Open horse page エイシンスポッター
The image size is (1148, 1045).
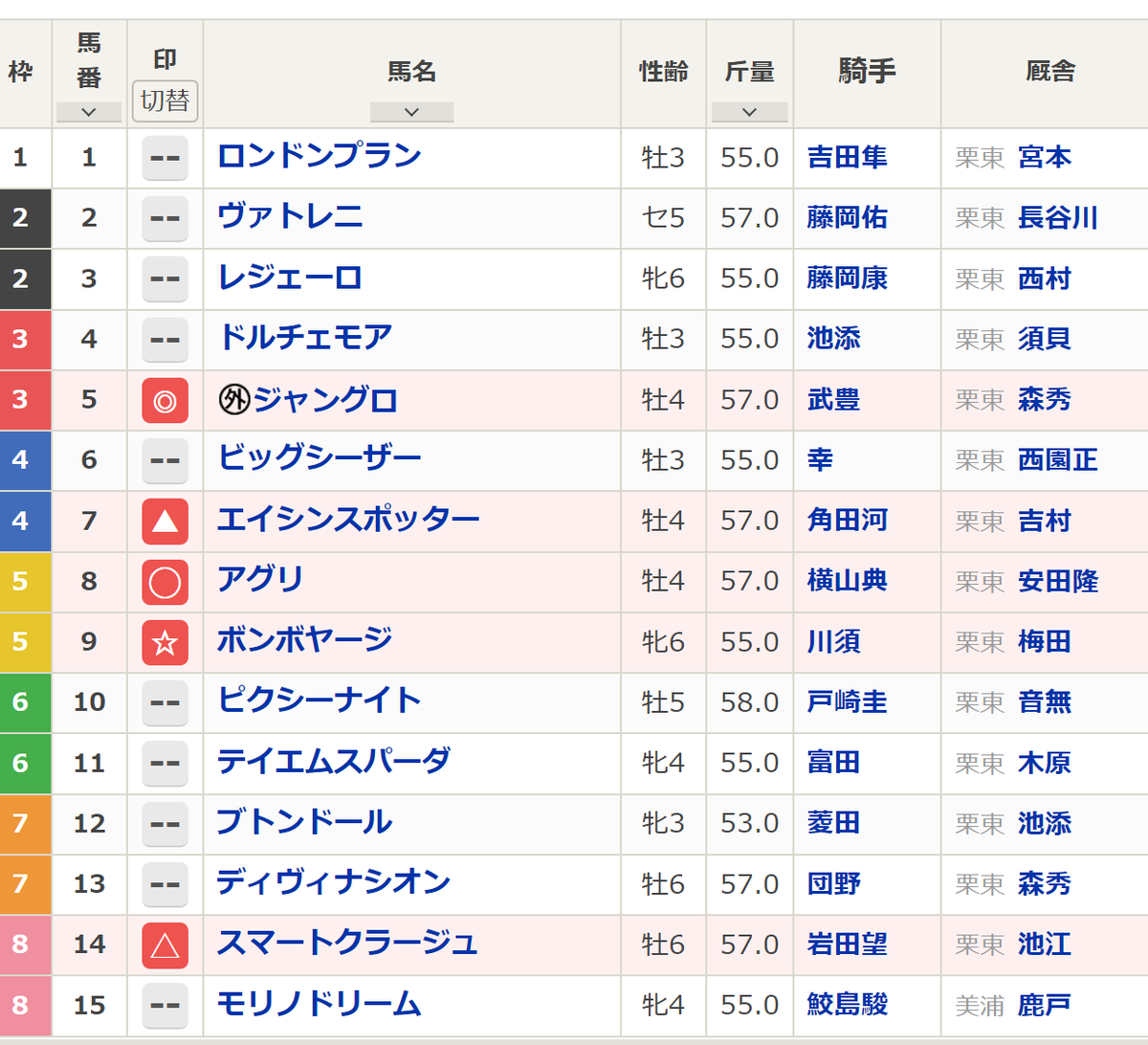pos(348,520)
